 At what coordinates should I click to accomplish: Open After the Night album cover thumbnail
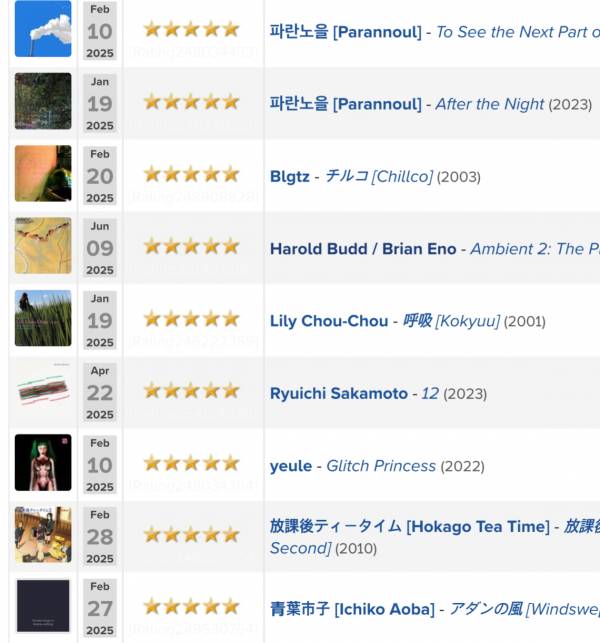(x=43, y=101)
